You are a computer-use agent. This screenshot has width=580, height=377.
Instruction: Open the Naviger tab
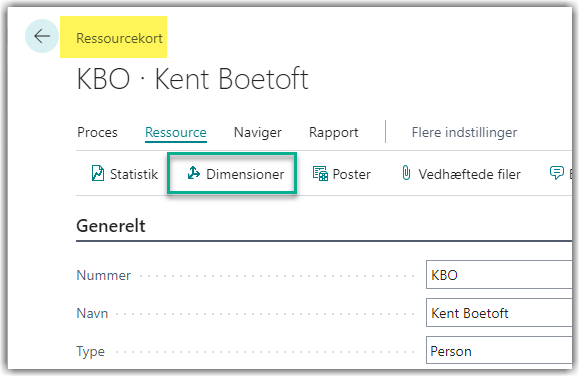258,132
